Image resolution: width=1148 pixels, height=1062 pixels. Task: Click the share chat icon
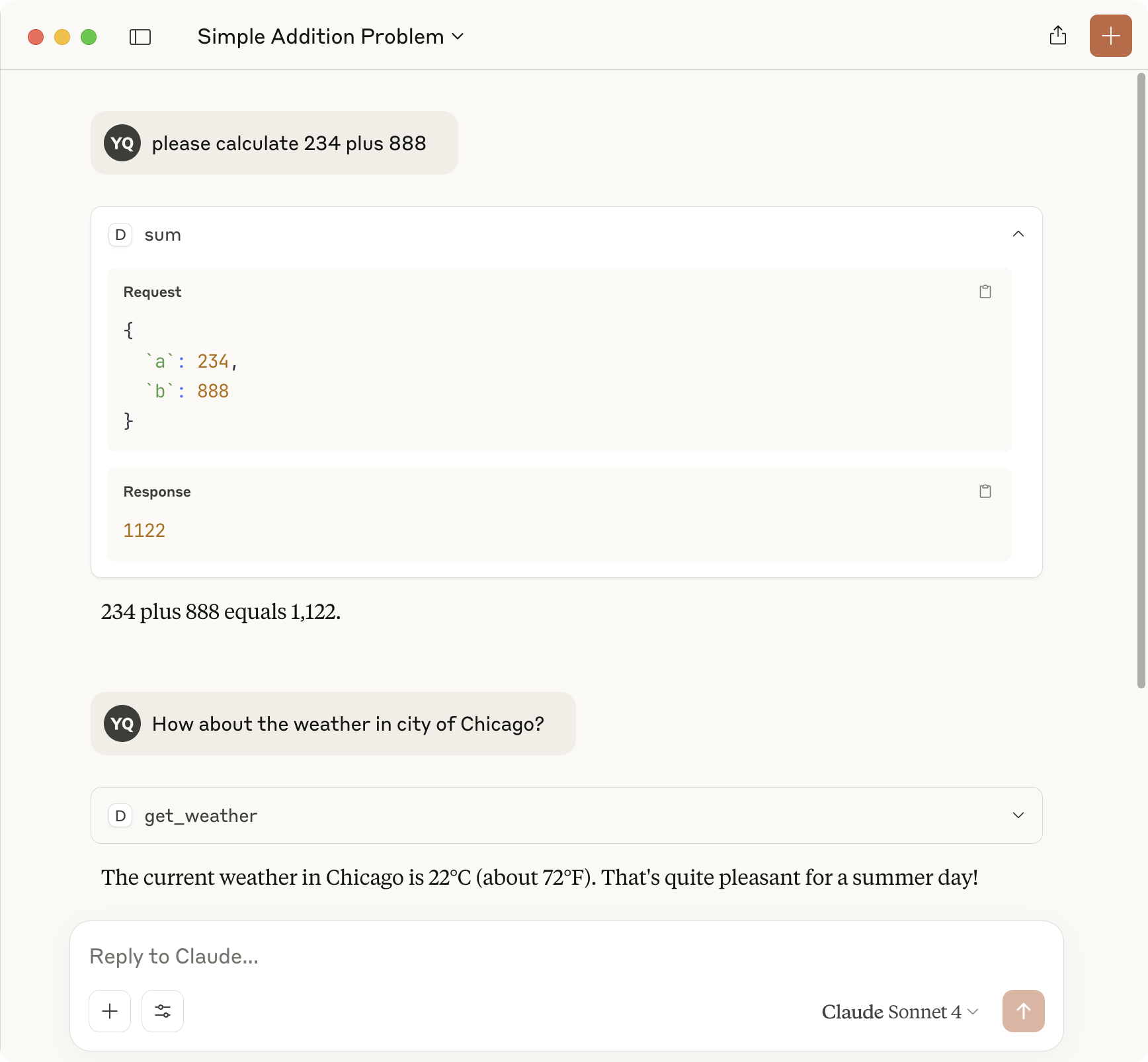[x=1058, y=36]
